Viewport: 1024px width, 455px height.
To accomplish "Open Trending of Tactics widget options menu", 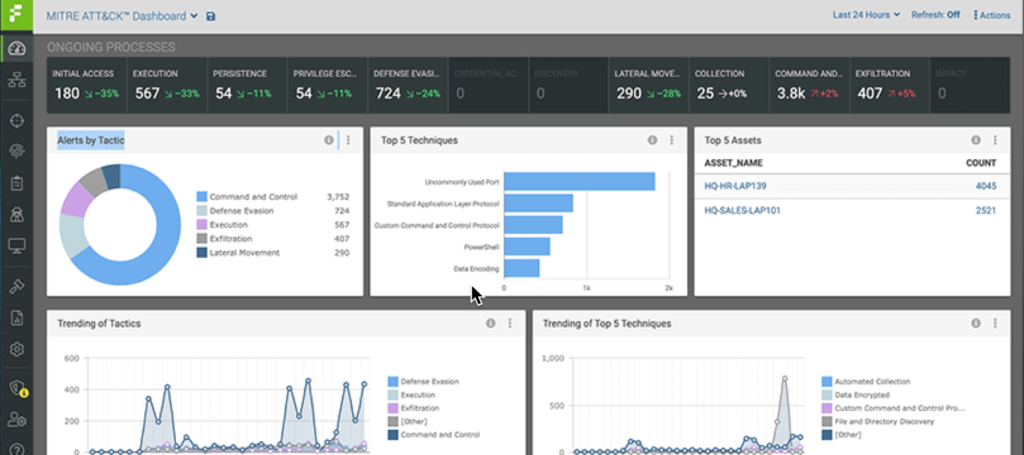I will point(510,323).
